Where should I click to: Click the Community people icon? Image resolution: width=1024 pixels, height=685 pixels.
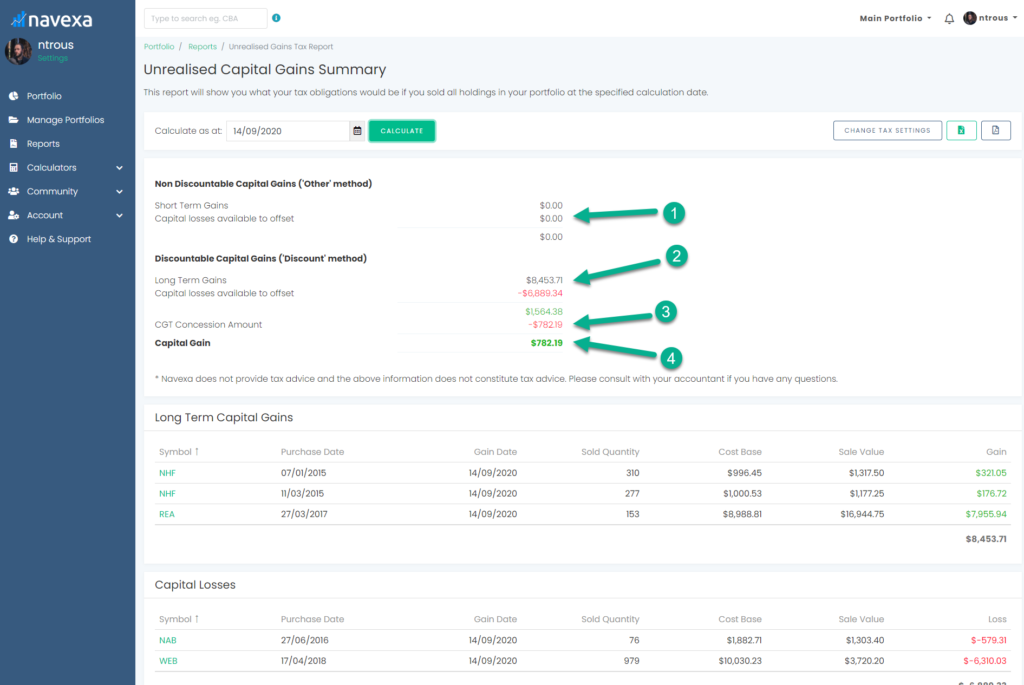[x=13, y=191]
